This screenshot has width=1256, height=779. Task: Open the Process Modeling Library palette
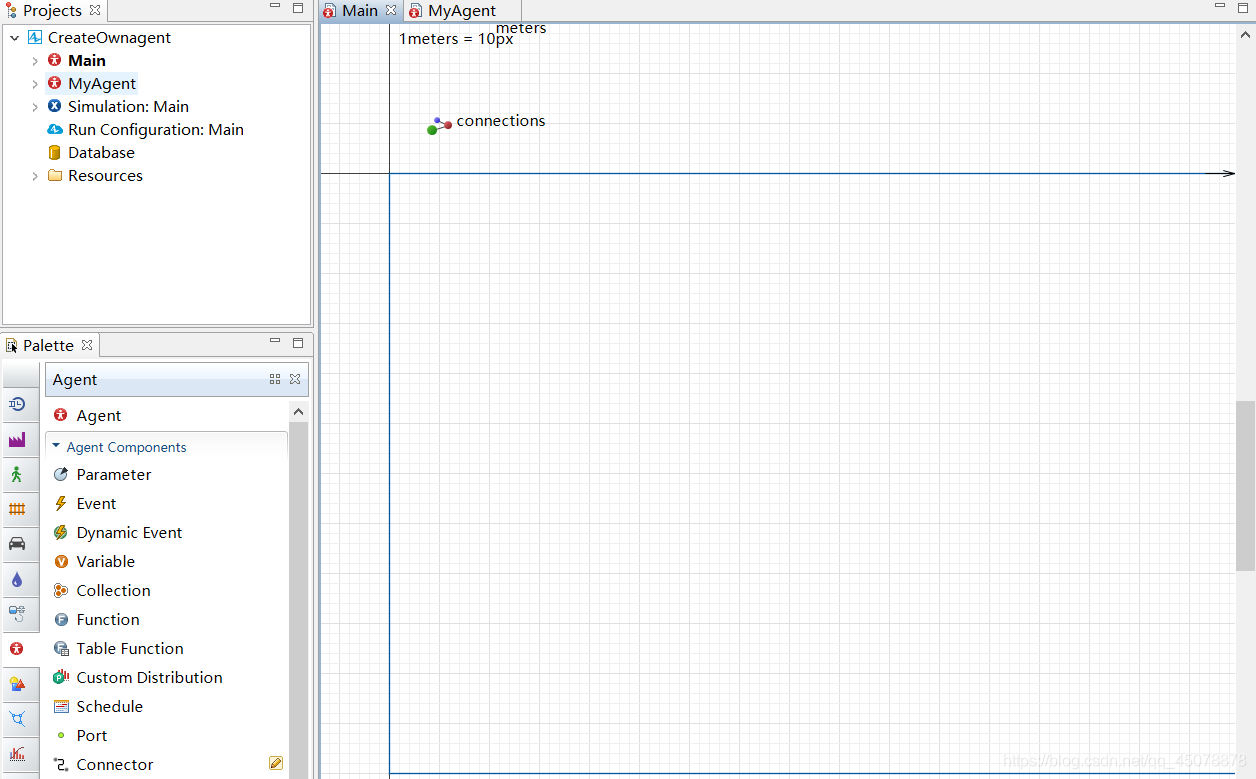[17, 404]
